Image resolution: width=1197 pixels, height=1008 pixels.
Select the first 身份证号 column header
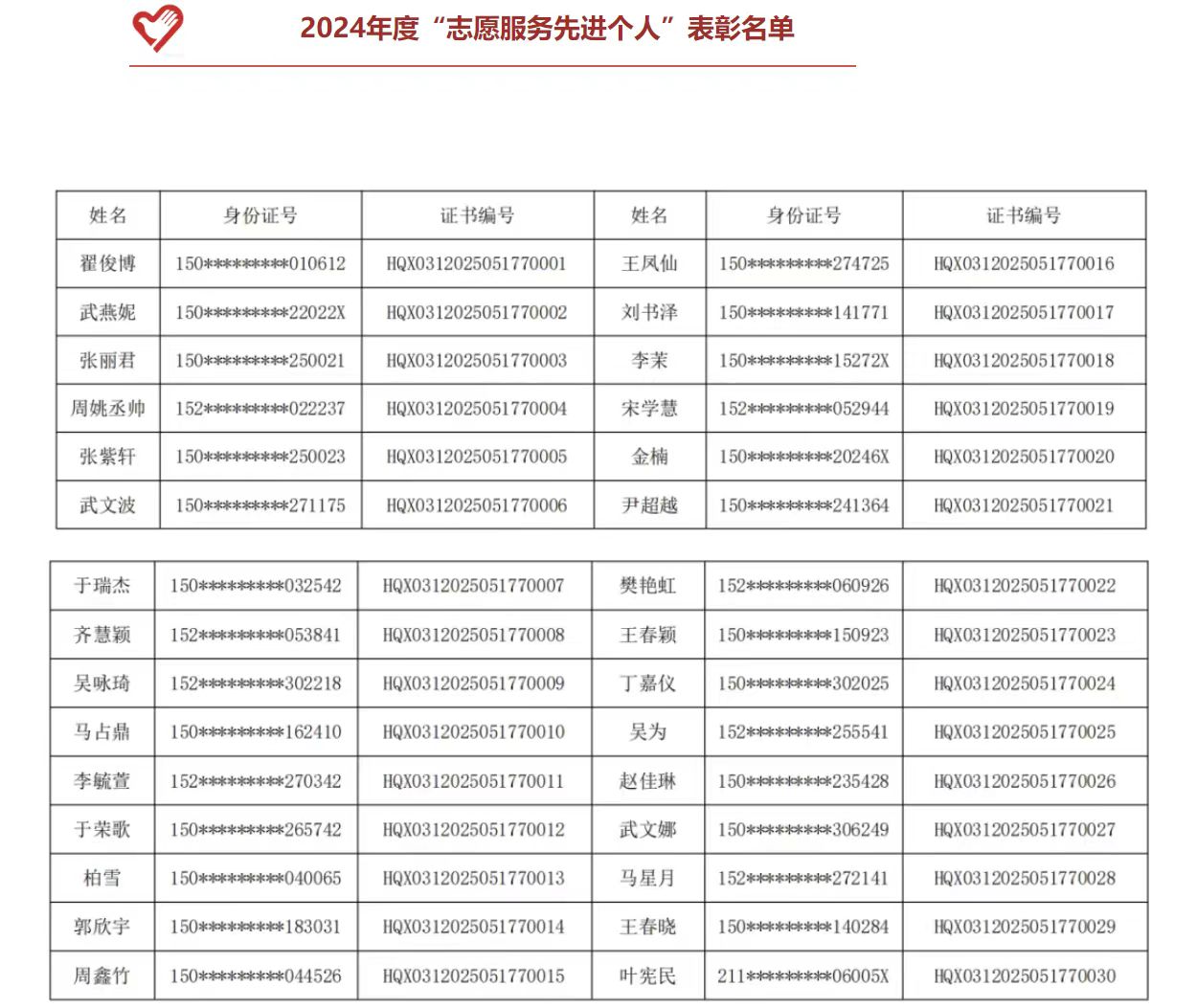click(x=260, y=215)
